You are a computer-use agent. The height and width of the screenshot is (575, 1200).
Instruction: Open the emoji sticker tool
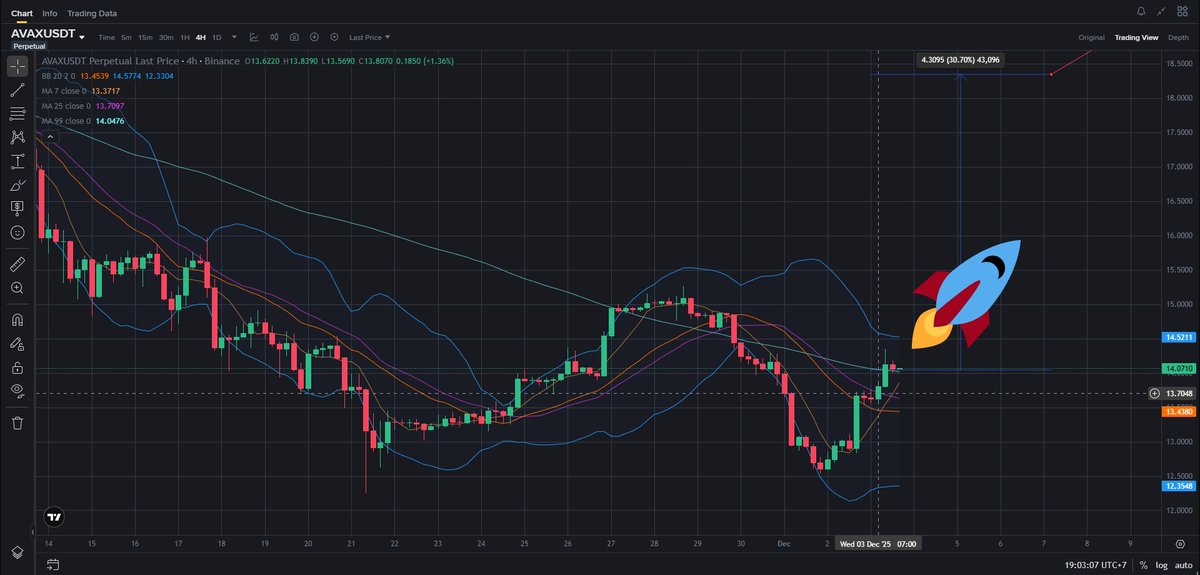click(17, 231)
